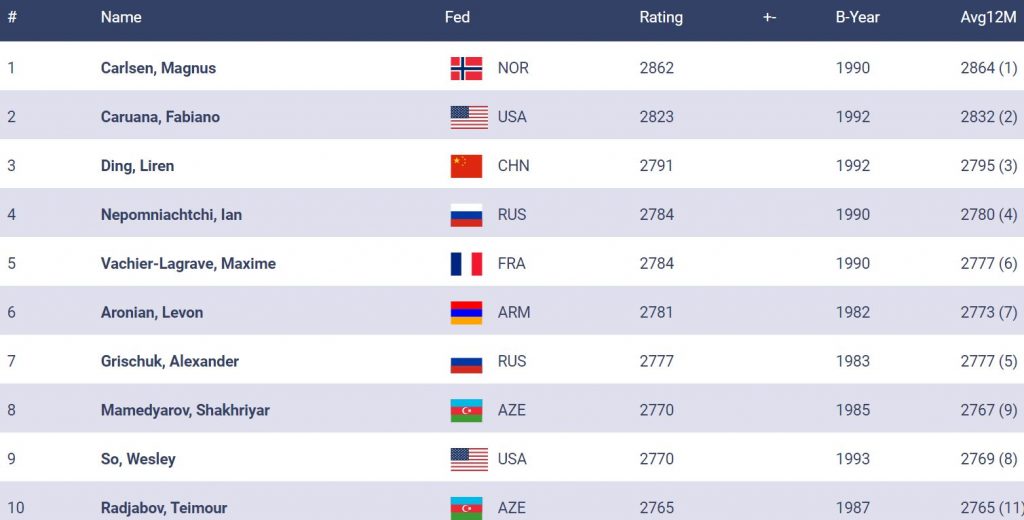The image size is (1024, 520).
Task: Click the Armenian flag for Aronian
Action: click(x=466, y=313)
